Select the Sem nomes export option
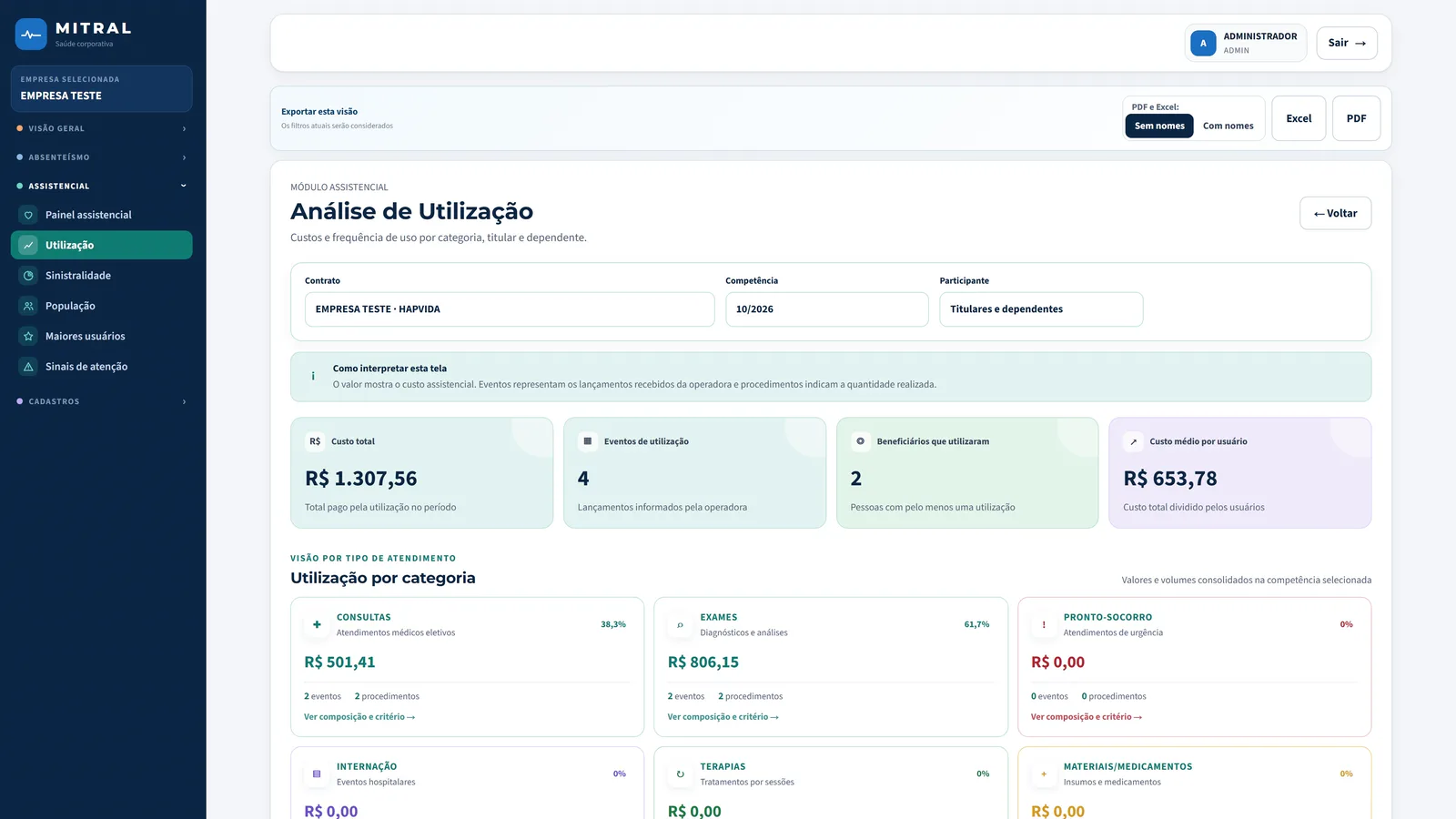Image resolution: width=1456 pixels, height=819 pixels. click(x=1159, y=126)
